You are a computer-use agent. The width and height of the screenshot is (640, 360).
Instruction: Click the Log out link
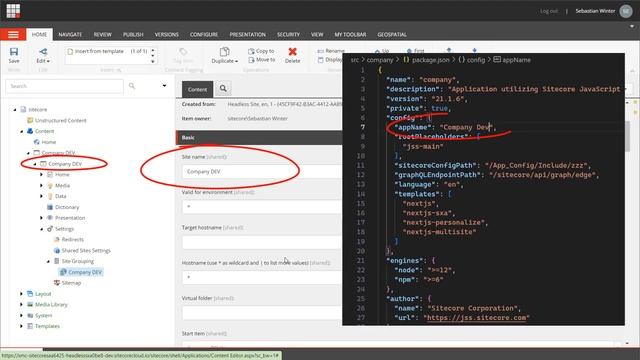[549, 11]
